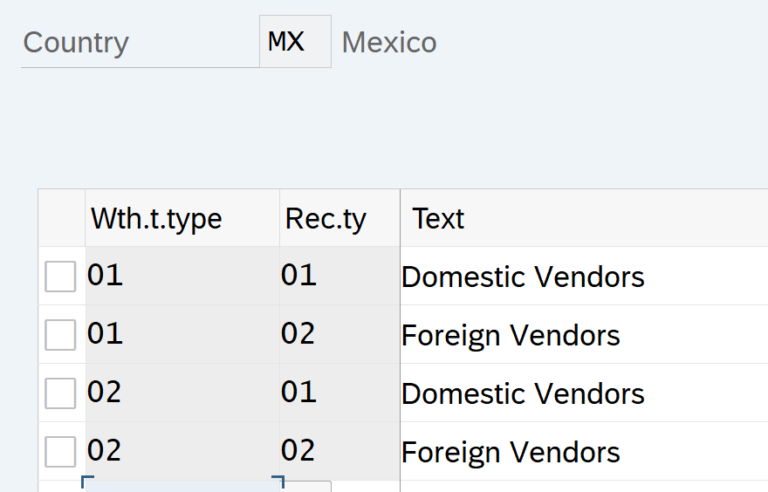Mark the row selector for type 02 Domestic Vendors
Viewport: 768px width, 492px height.
(x=61, y=393)
